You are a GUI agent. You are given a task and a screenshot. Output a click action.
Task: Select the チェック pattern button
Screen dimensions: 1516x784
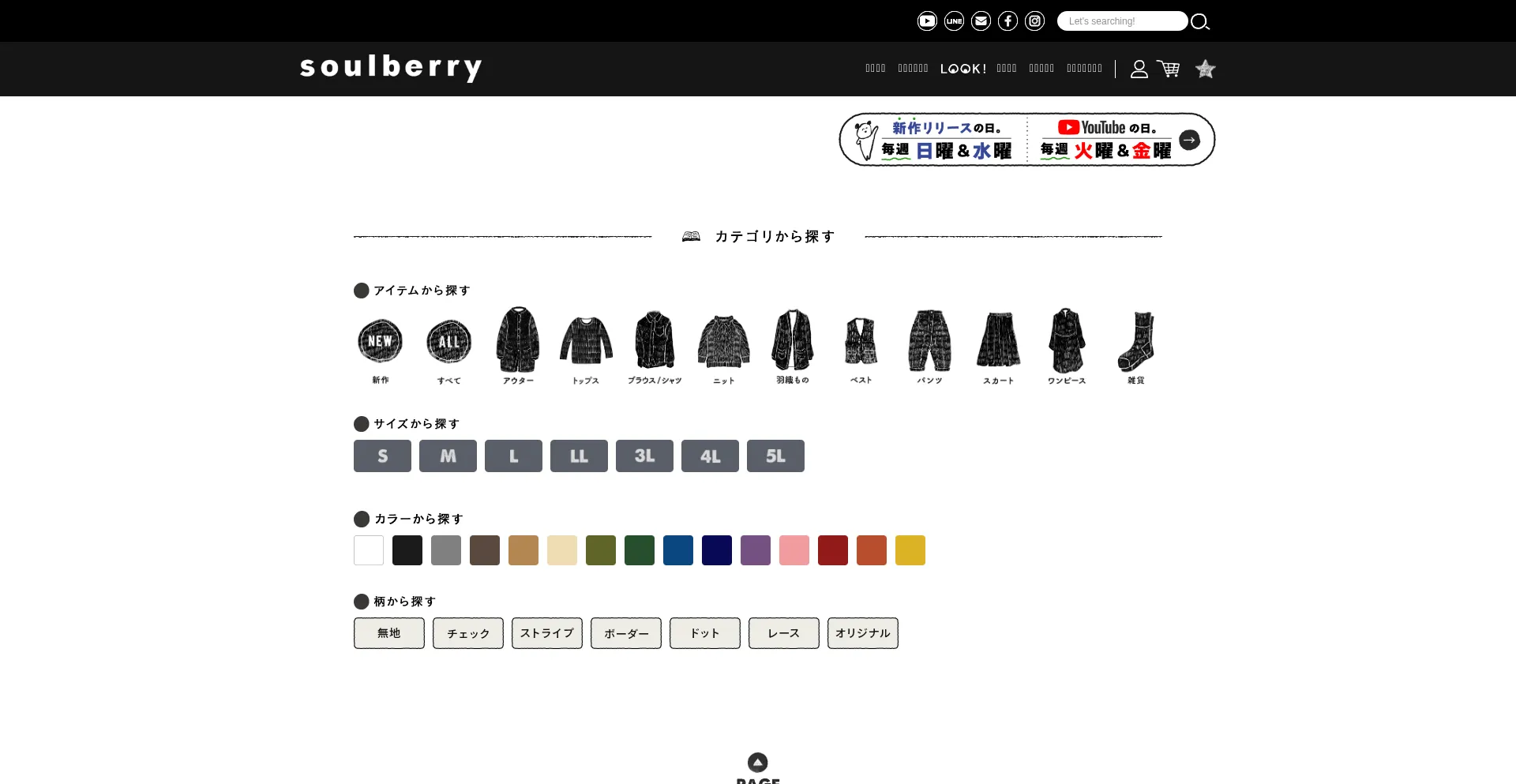[468, 633]
